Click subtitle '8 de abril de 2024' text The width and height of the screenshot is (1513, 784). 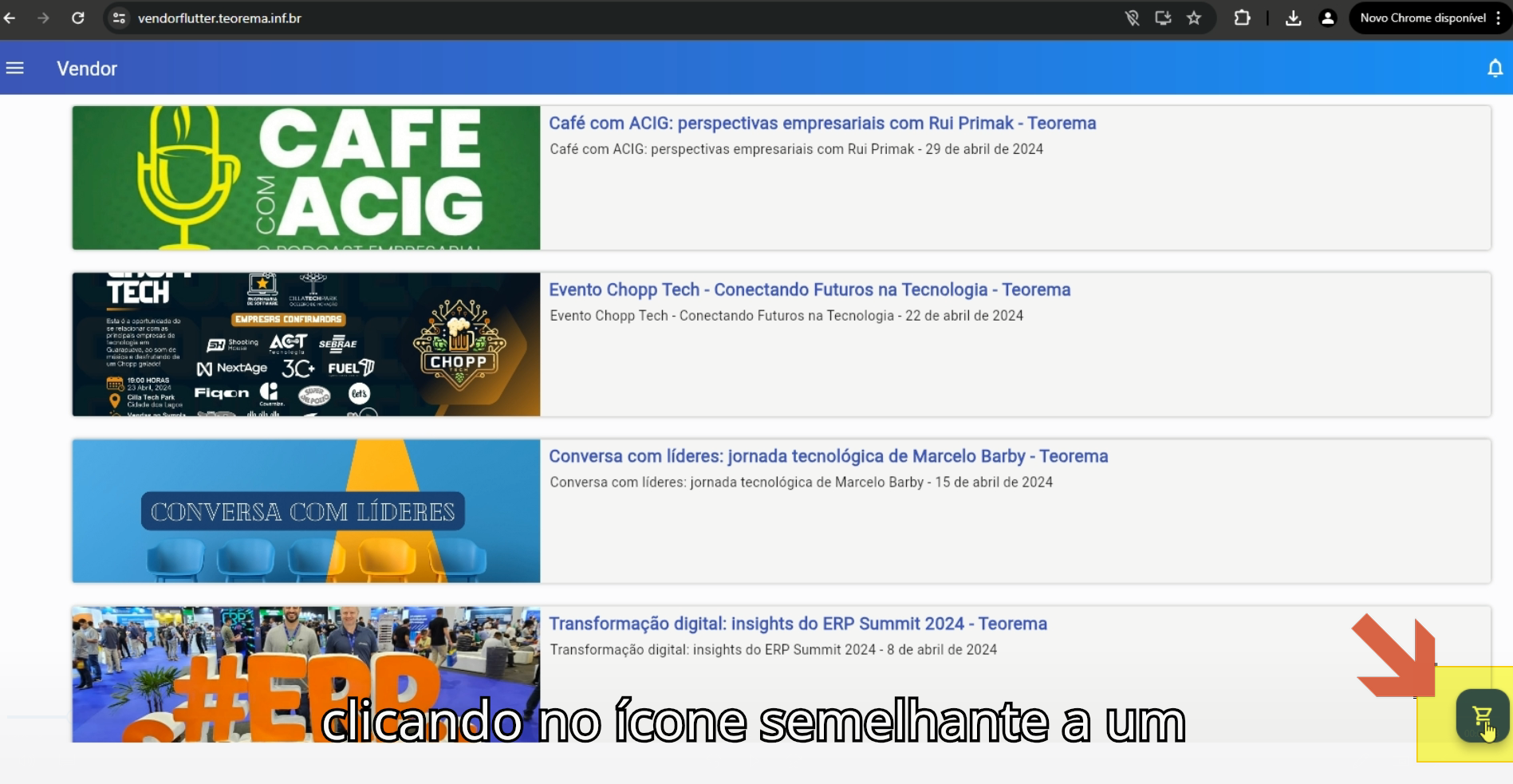(x=942, y=650)
